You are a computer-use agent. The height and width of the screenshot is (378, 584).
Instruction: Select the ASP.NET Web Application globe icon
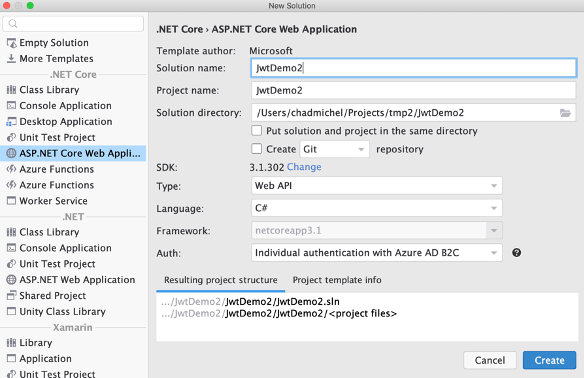point(12,279)
